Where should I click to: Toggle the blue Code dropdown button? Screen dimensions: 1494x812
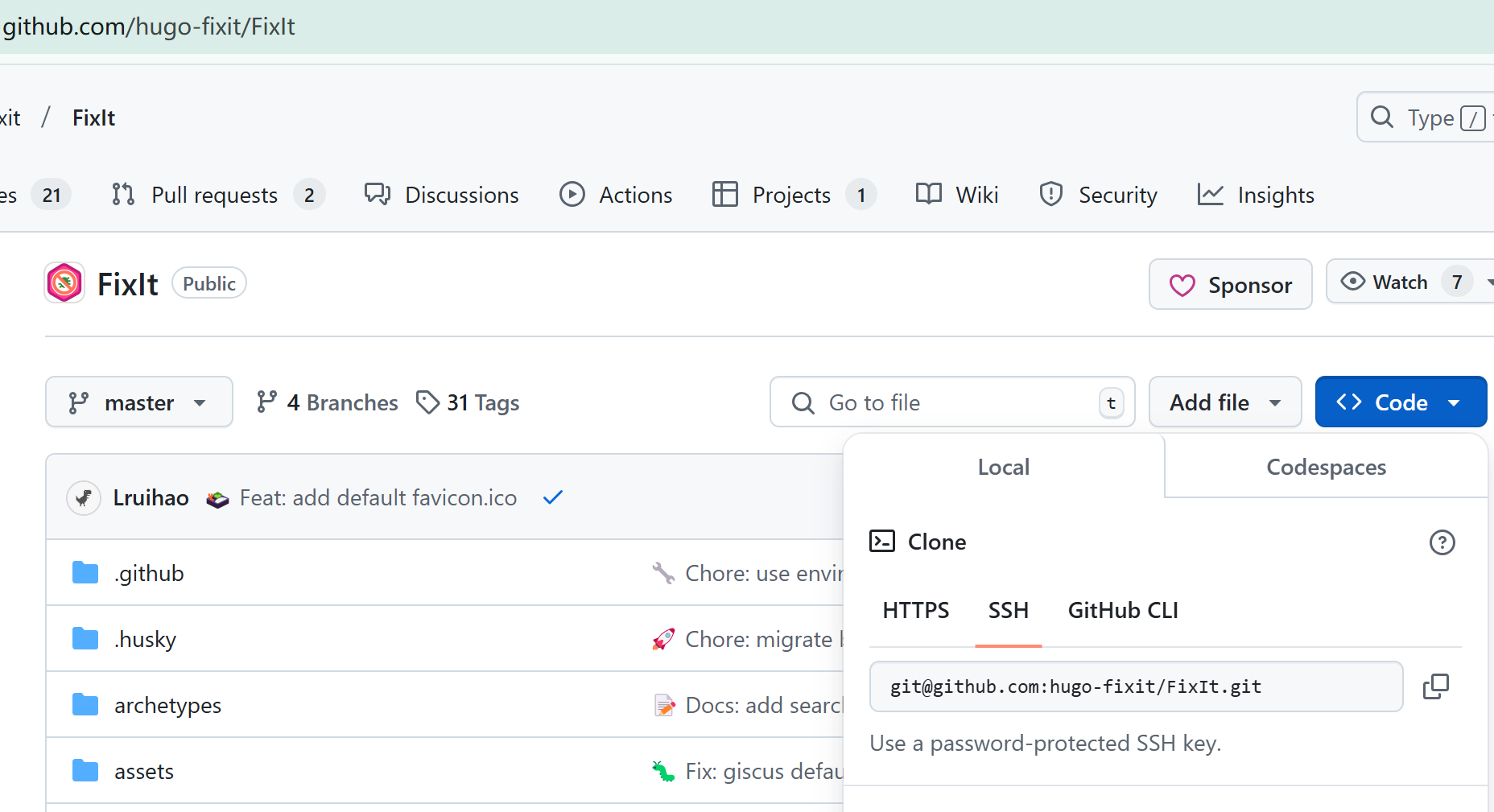(1401, 402)
